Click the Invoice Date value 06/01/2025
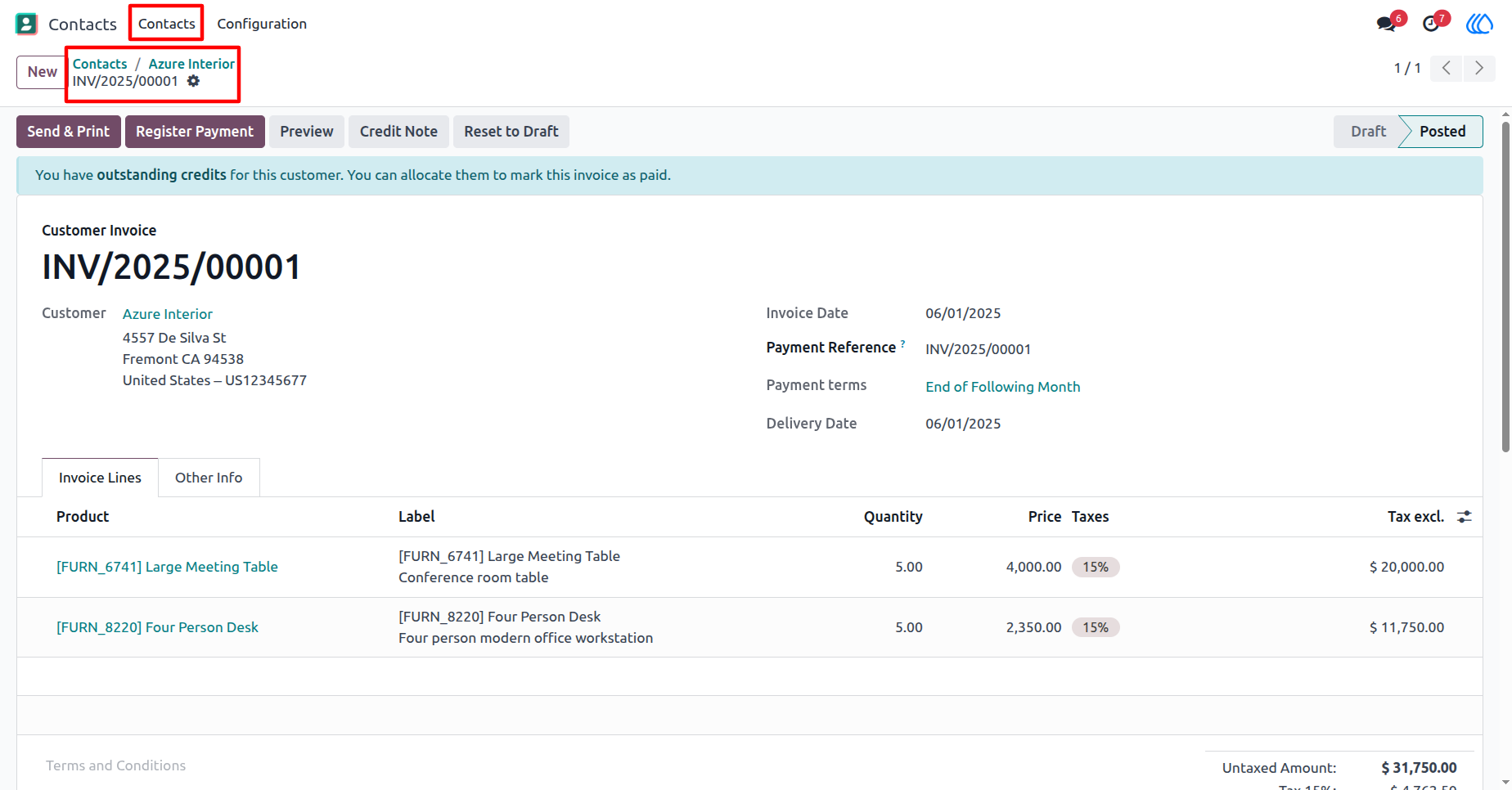This screenshot has width=1512, height=790. click(963, 313)
